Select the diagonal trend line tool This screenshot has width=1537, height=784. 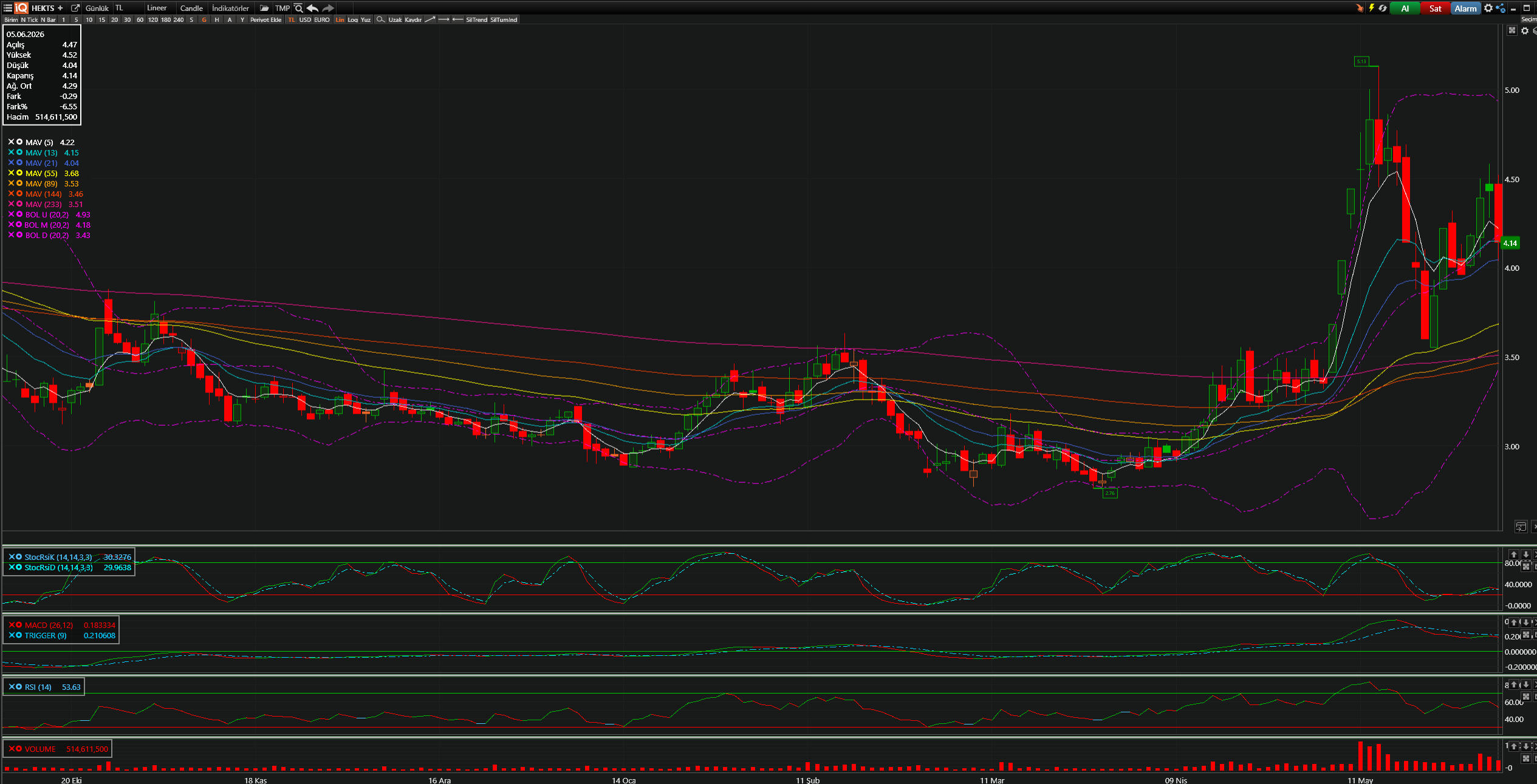pyautogui.click(x=430, y=19)
